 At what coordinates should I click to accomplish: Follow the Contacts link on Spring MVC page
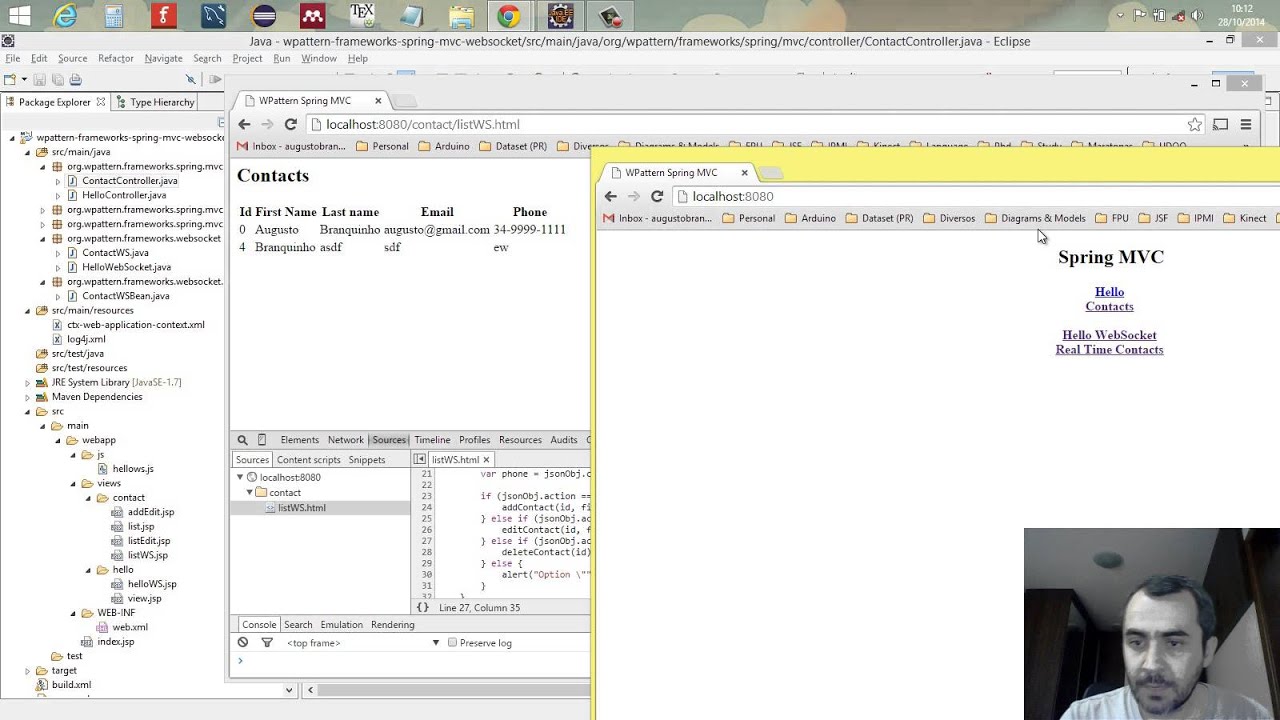pos(1109,307)
